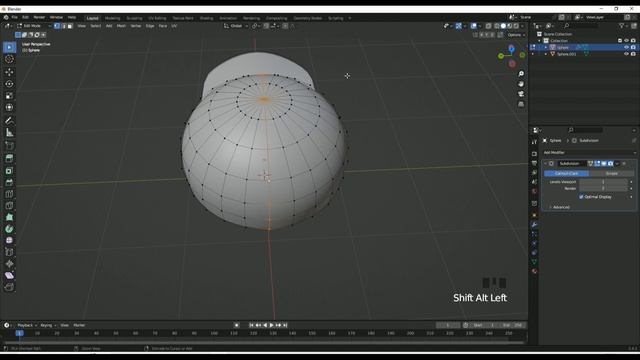Toggle viewport overlays button
640x360 pixels.
(x=473, y=26)
